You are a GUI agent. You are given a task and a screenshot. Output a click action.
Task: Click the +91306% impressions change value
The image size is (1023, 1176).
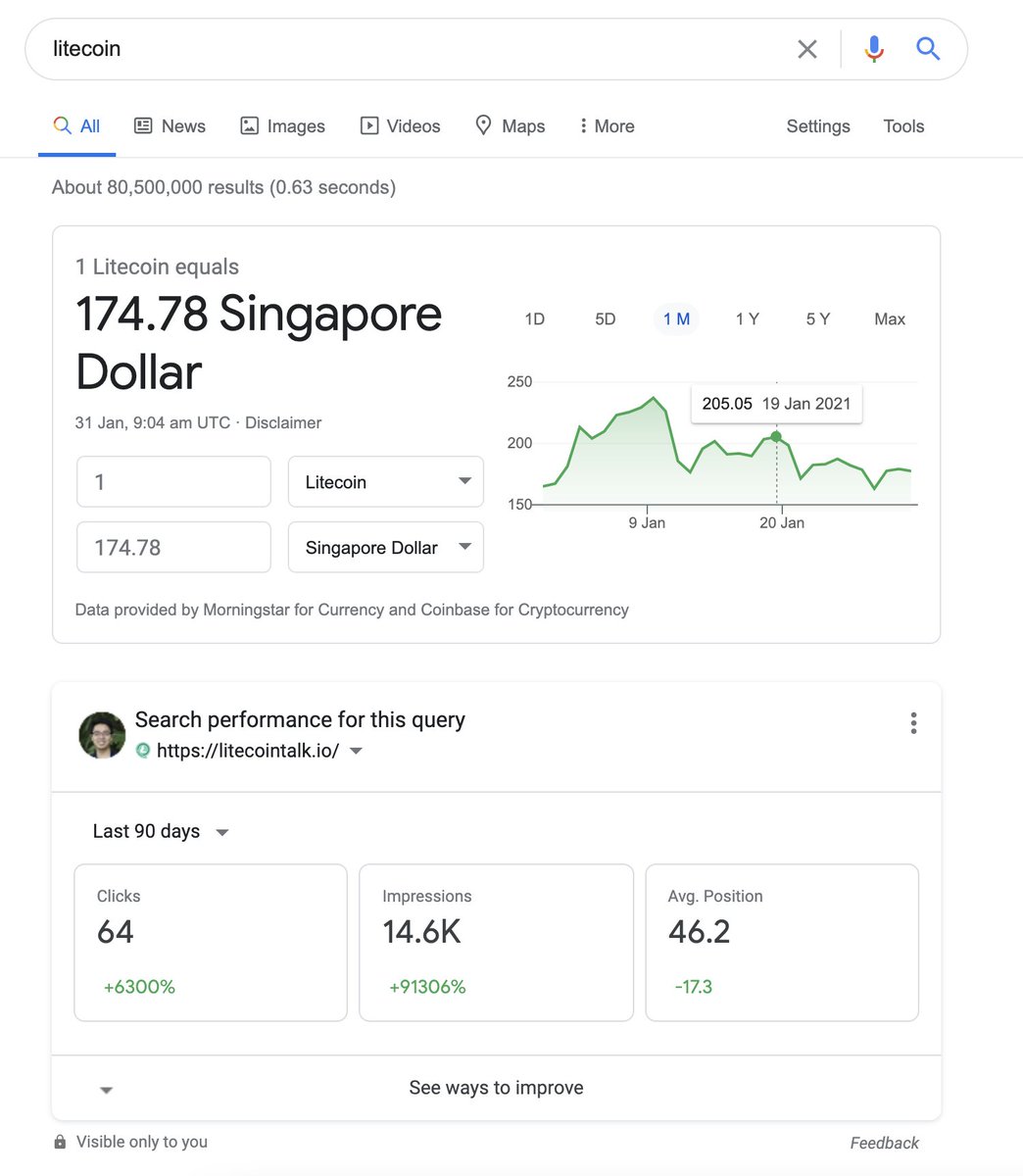point(427,987)
